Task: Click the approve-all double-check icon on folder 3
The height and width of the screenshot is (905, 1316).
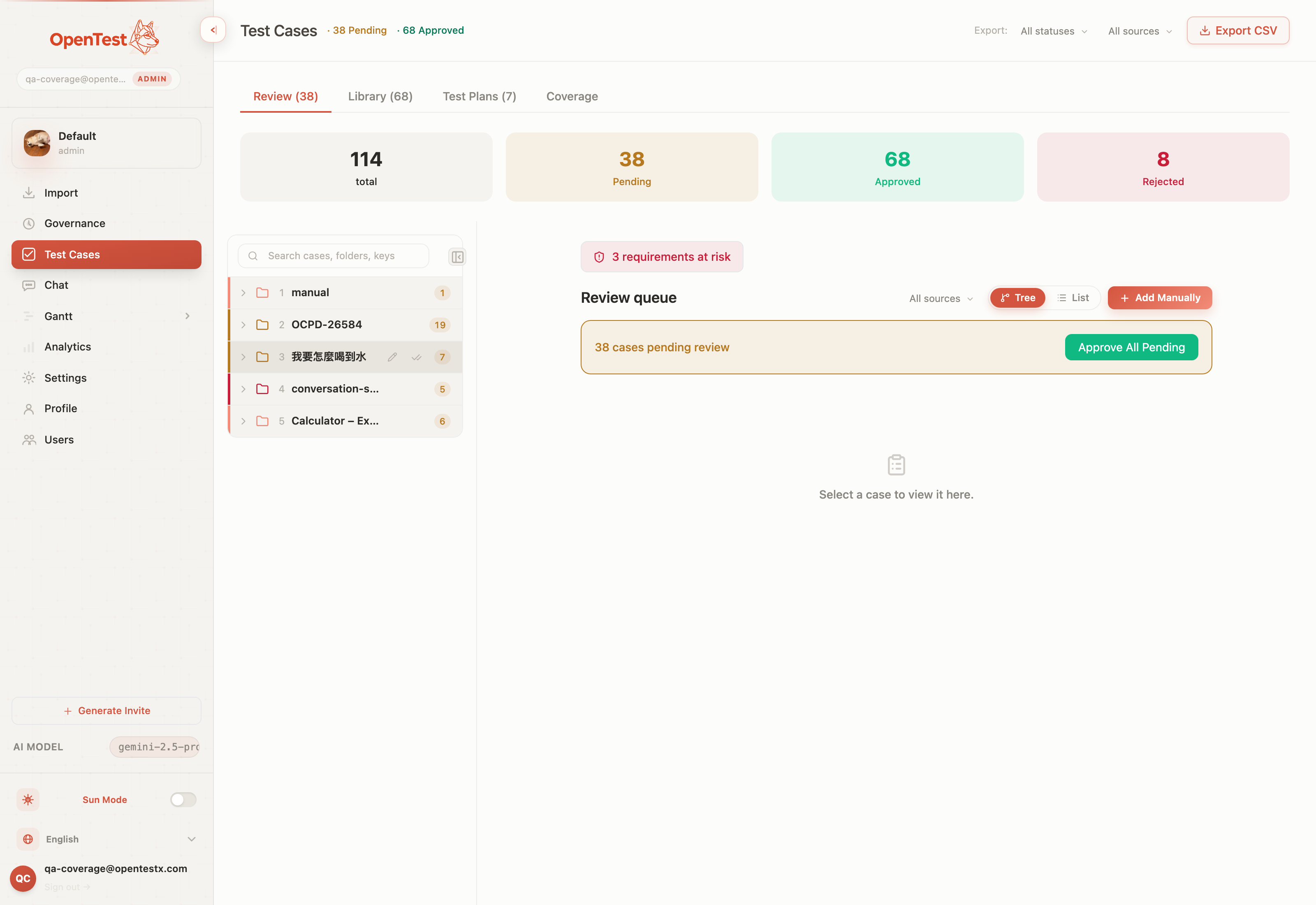Action: point(417,357)
